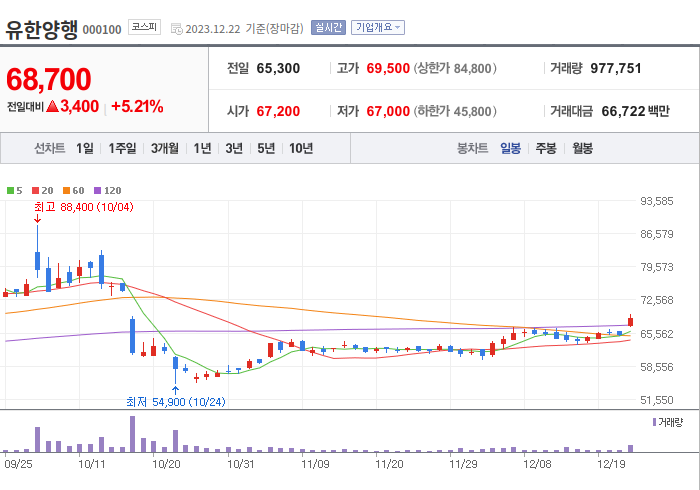Click the 코스피 market badge

coord(144,27)
